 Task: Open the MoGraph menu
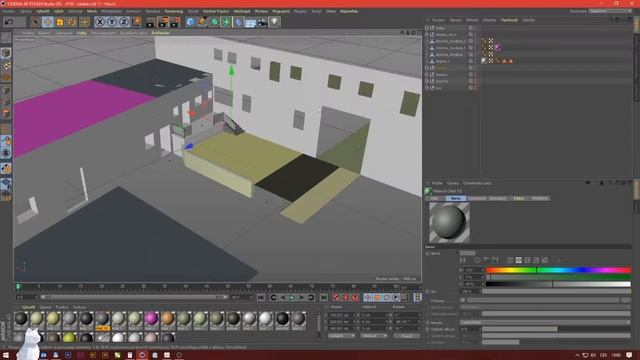(x=242, y=11)
